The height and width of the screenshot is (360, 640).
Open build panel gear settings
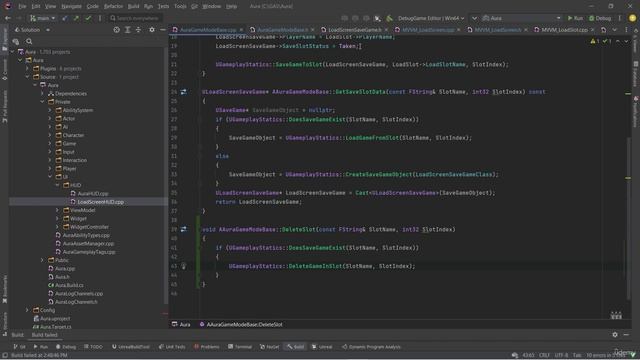[x=615, y=335]
